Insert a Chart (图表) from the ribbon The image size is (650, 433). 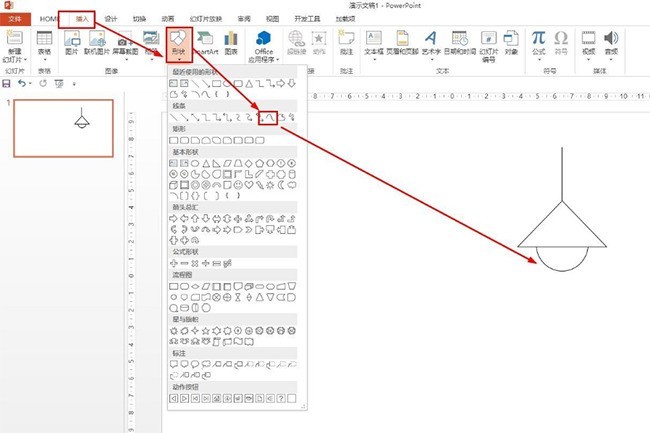click(231, 44)
